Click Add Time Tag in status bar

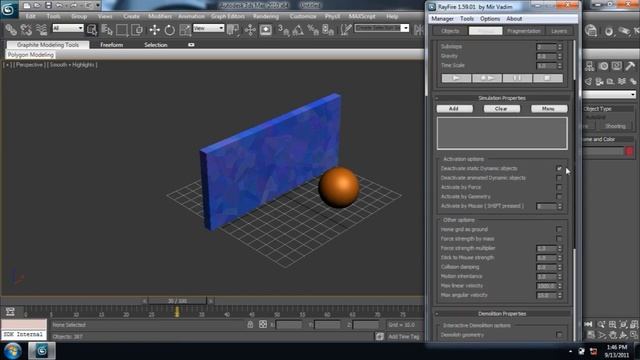403,337
